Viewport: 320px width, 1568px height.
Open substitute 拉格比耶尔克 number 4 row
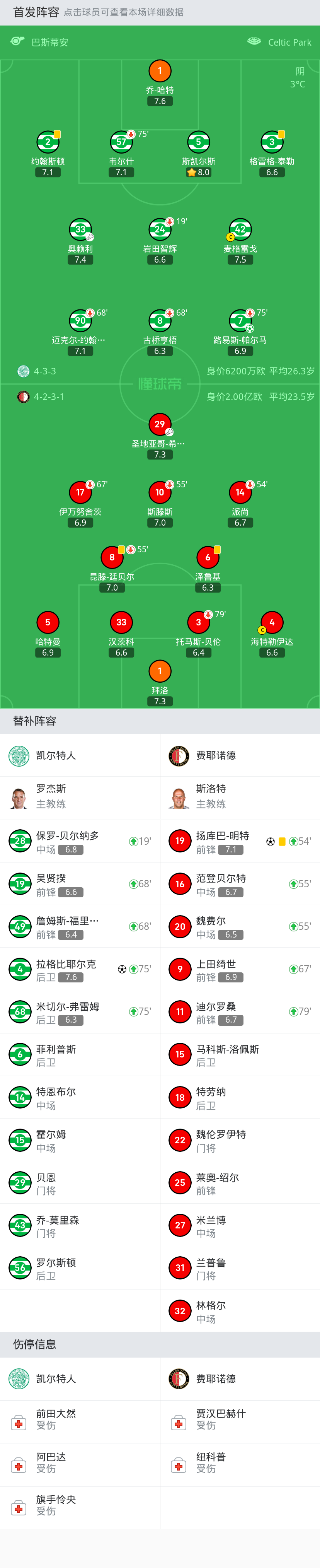[80, 969]
